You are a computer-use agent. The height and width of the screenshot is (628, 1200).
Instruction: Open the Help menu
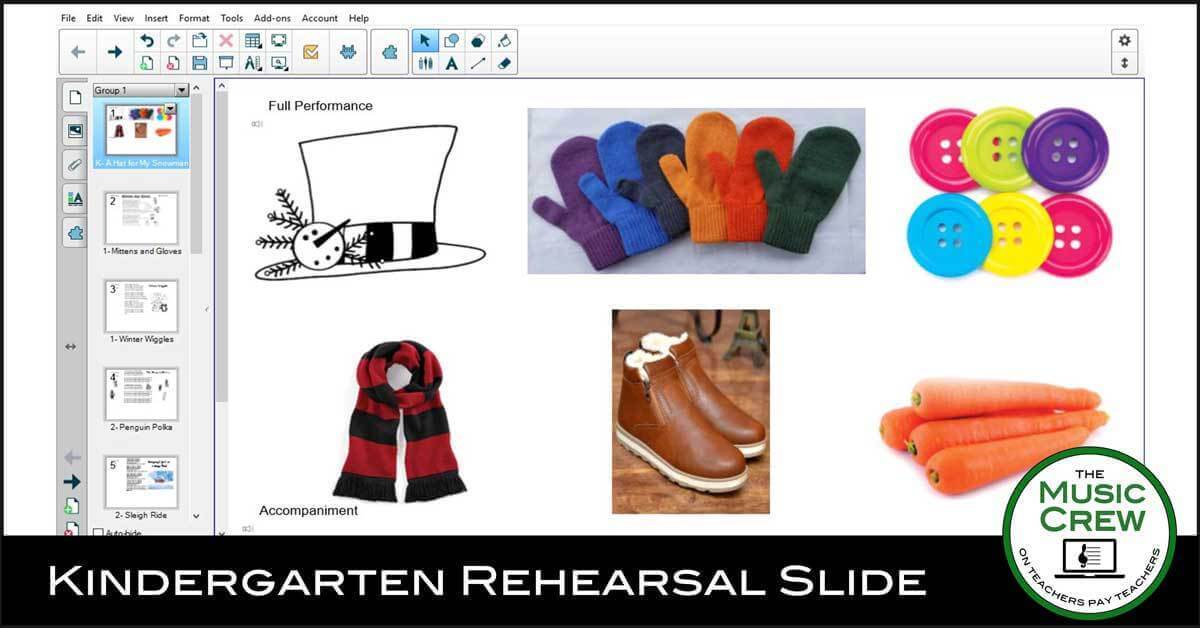[x=358, y=18]
